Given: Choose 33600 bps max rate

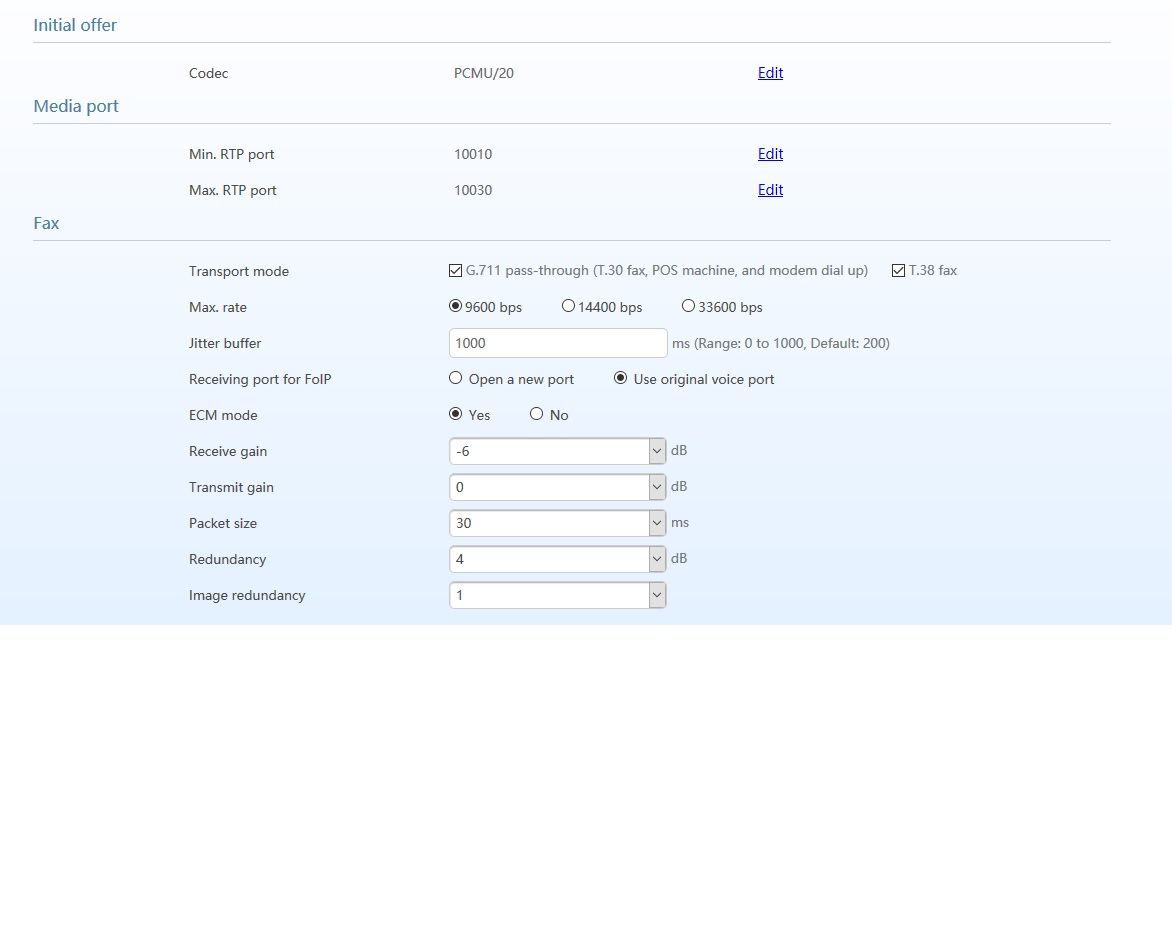Looking at the screenshot, I should click(x=688, y=306).
